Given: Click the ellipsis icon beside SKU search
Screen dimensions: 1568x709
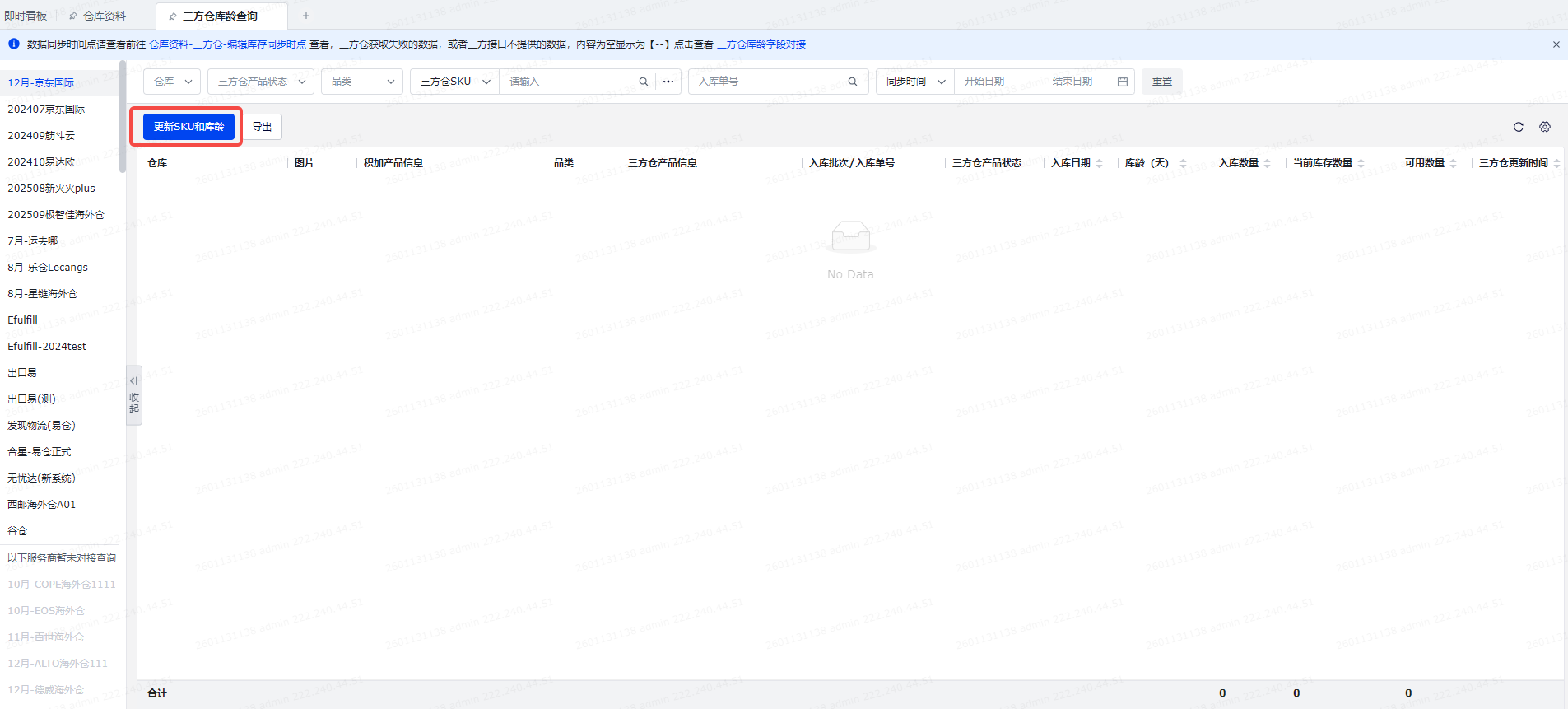Looking at the screenshot, I should coord(668,82).
